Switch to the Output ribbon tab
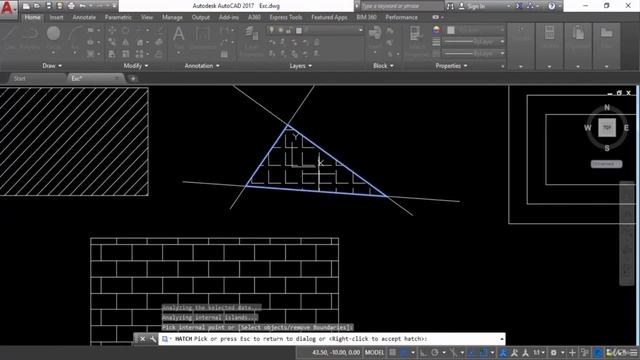 click(x=200, y=17)
